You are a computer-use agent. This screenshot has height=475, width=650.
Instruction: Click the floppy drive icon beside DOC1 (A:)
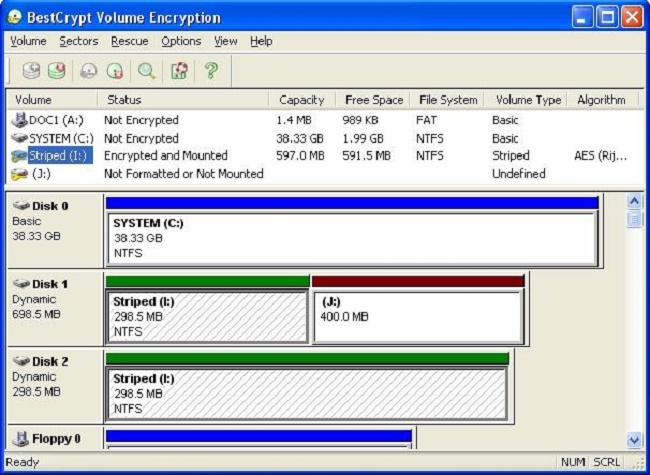point(19,120)
